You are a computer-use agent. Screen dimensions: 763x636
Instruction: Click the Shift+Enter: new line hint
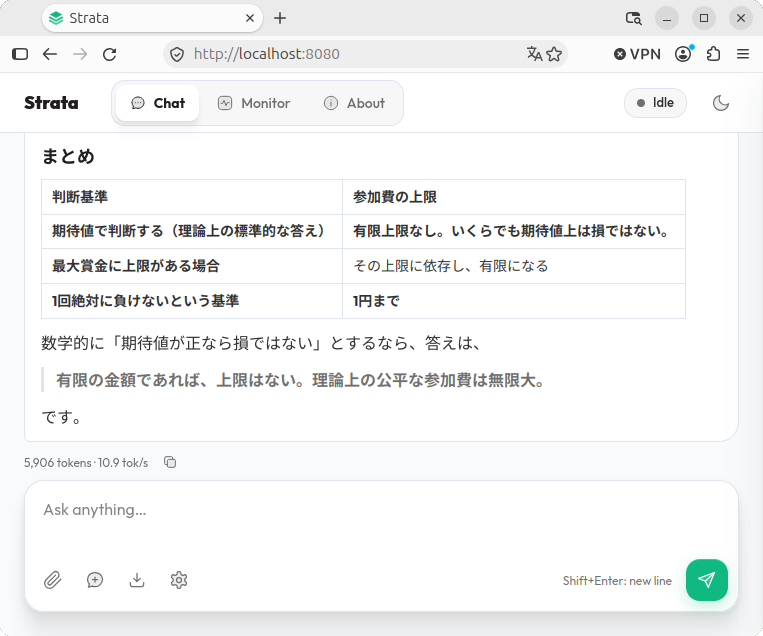617,581
